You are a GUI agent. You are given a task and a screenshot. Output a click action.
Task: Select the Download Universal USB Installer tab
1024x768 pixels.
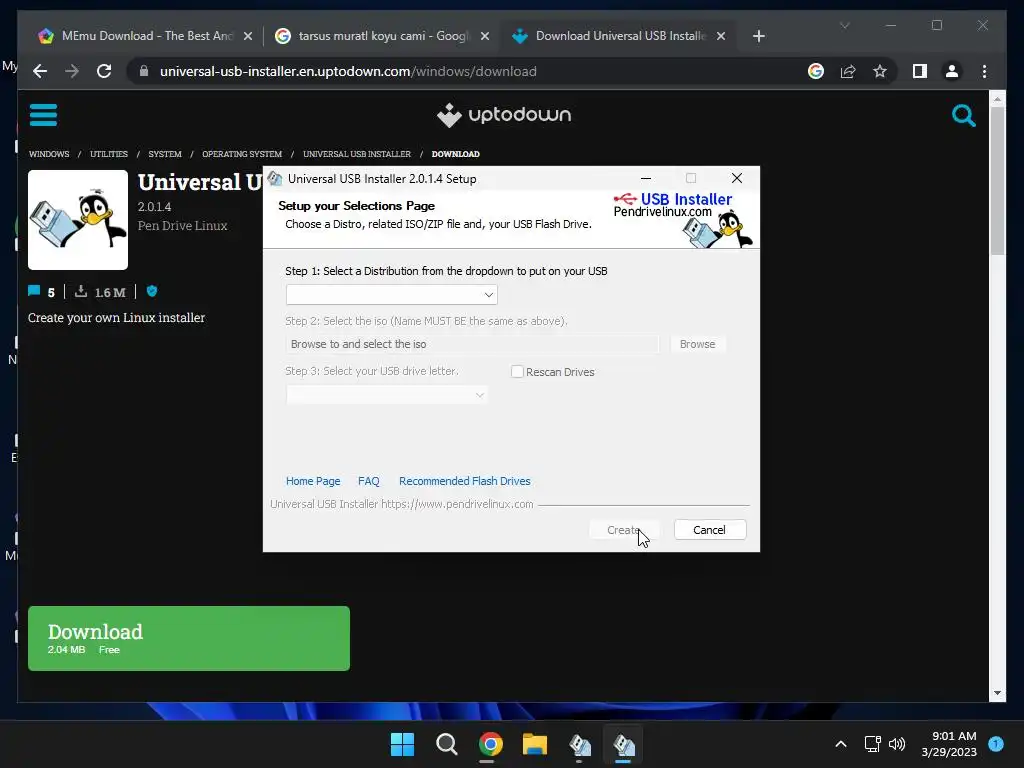pos(619,36)
